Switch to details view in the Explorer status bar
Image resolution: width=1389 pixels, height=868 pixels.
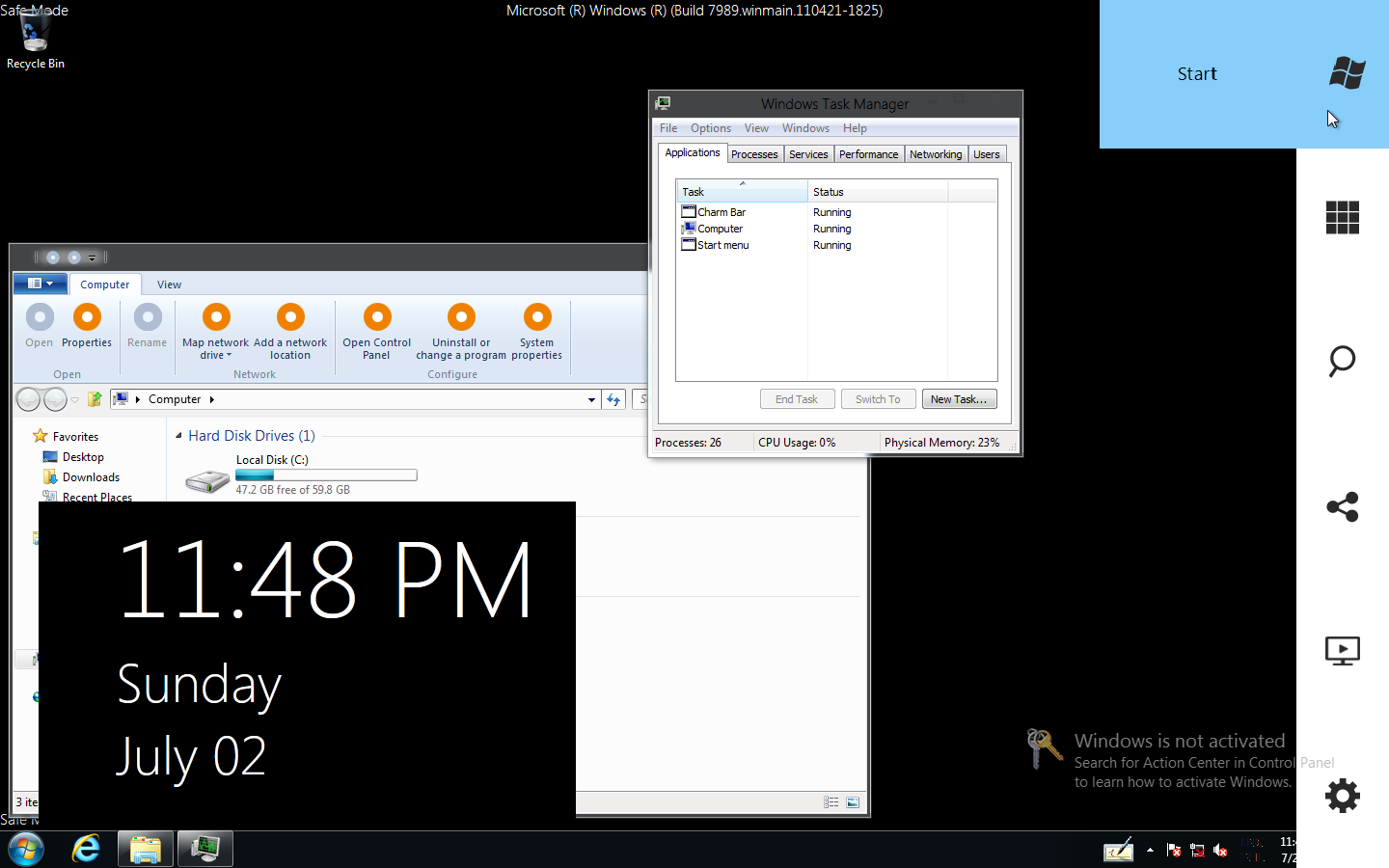(x=831, y=802)
